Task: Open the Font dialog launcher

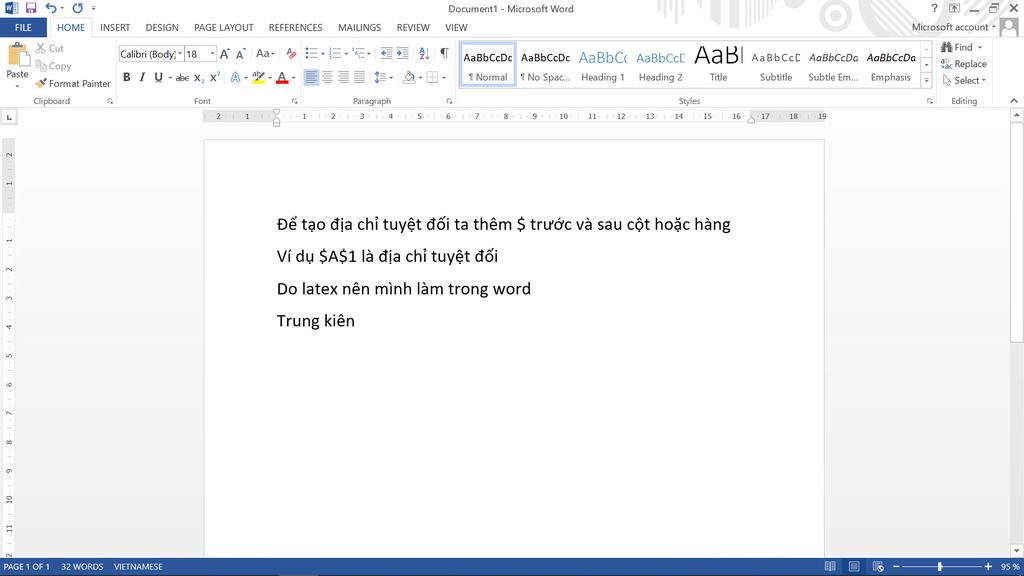Action: click(295, 101)
